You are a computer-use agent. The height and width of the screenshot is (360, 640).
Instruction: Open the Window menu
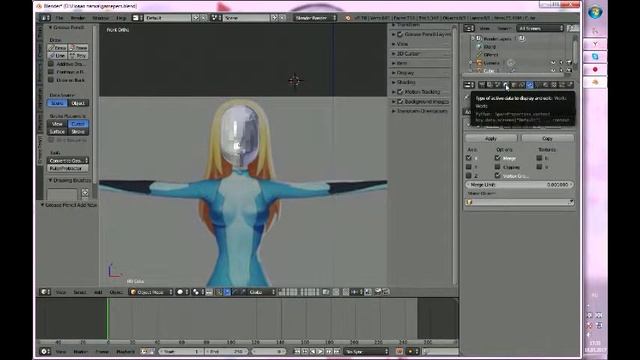100,18
